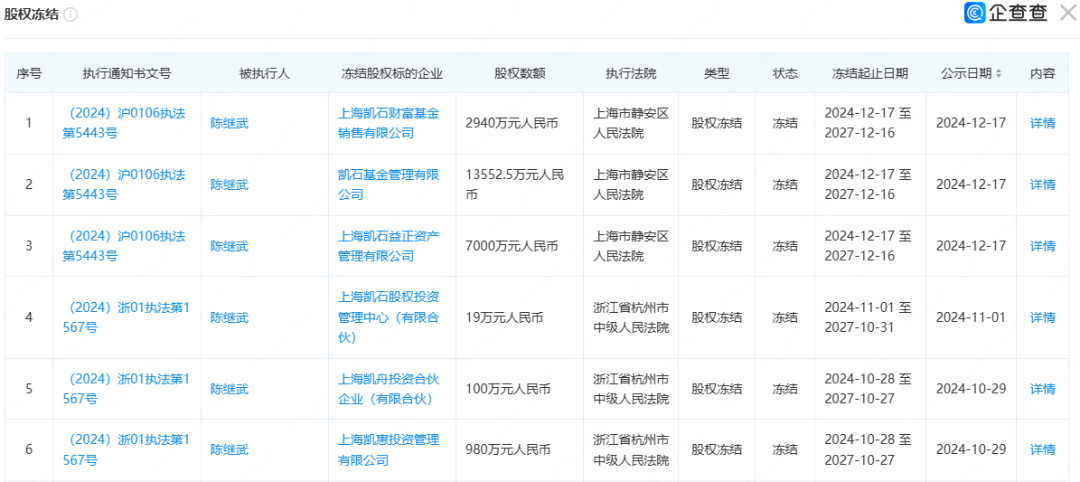The width and height of the screenshot is (1080, 482).
Task: Open 陈继武 profile in row 6
Action: 229,450
